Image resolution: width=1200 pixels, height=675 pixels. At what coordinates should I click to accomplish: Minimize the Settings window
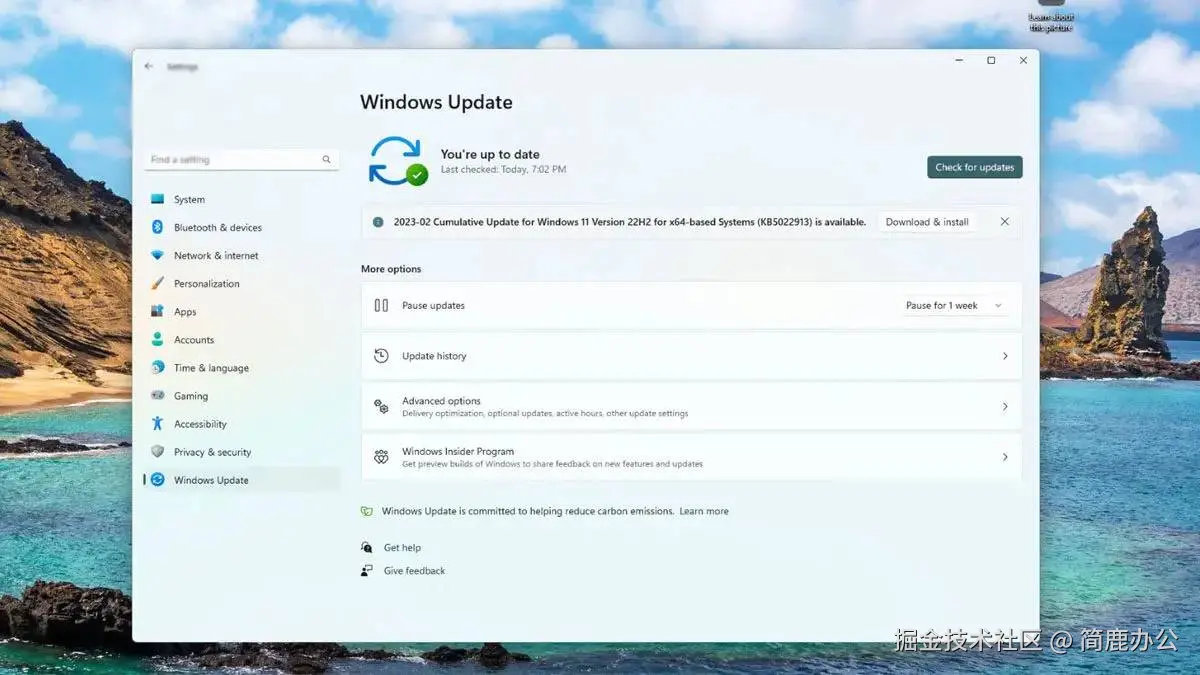pos(959,60)
